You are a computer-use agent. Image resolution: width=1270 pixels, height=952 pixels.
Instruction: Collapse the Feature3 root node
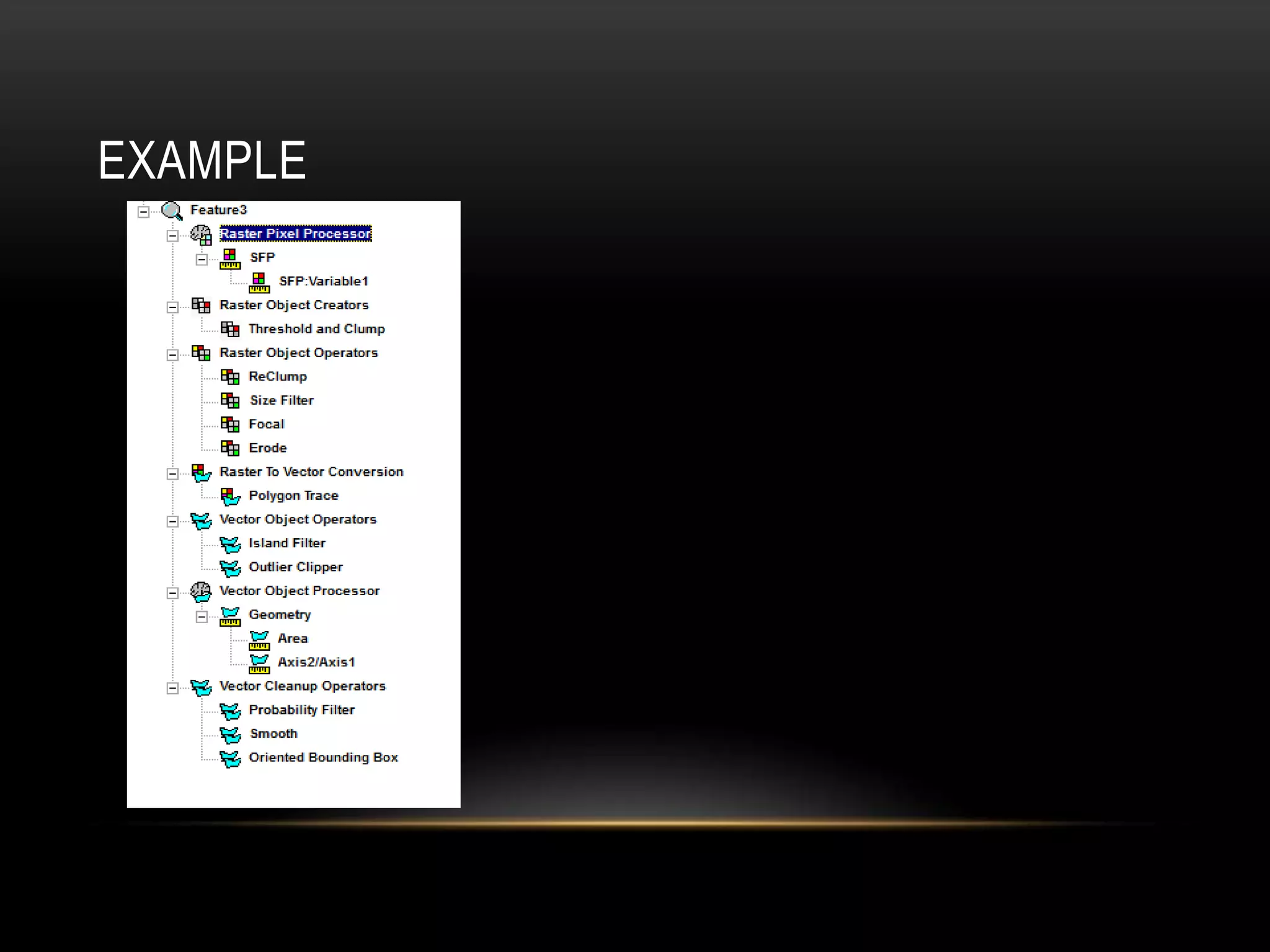pos(143,212)
